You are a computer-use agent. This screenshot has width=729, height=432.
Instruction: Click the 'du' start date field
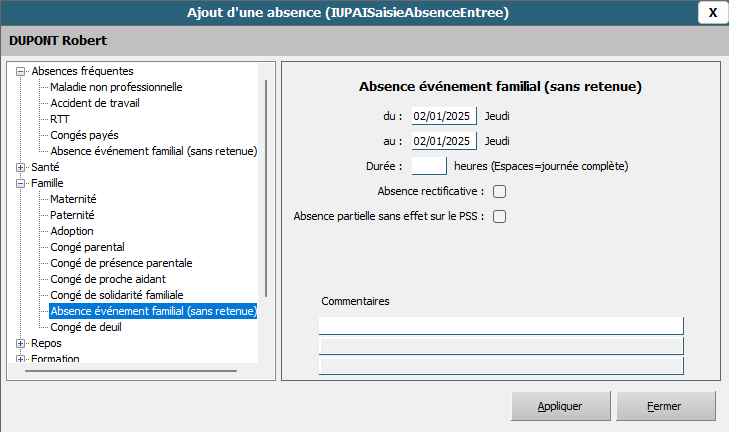444,116
